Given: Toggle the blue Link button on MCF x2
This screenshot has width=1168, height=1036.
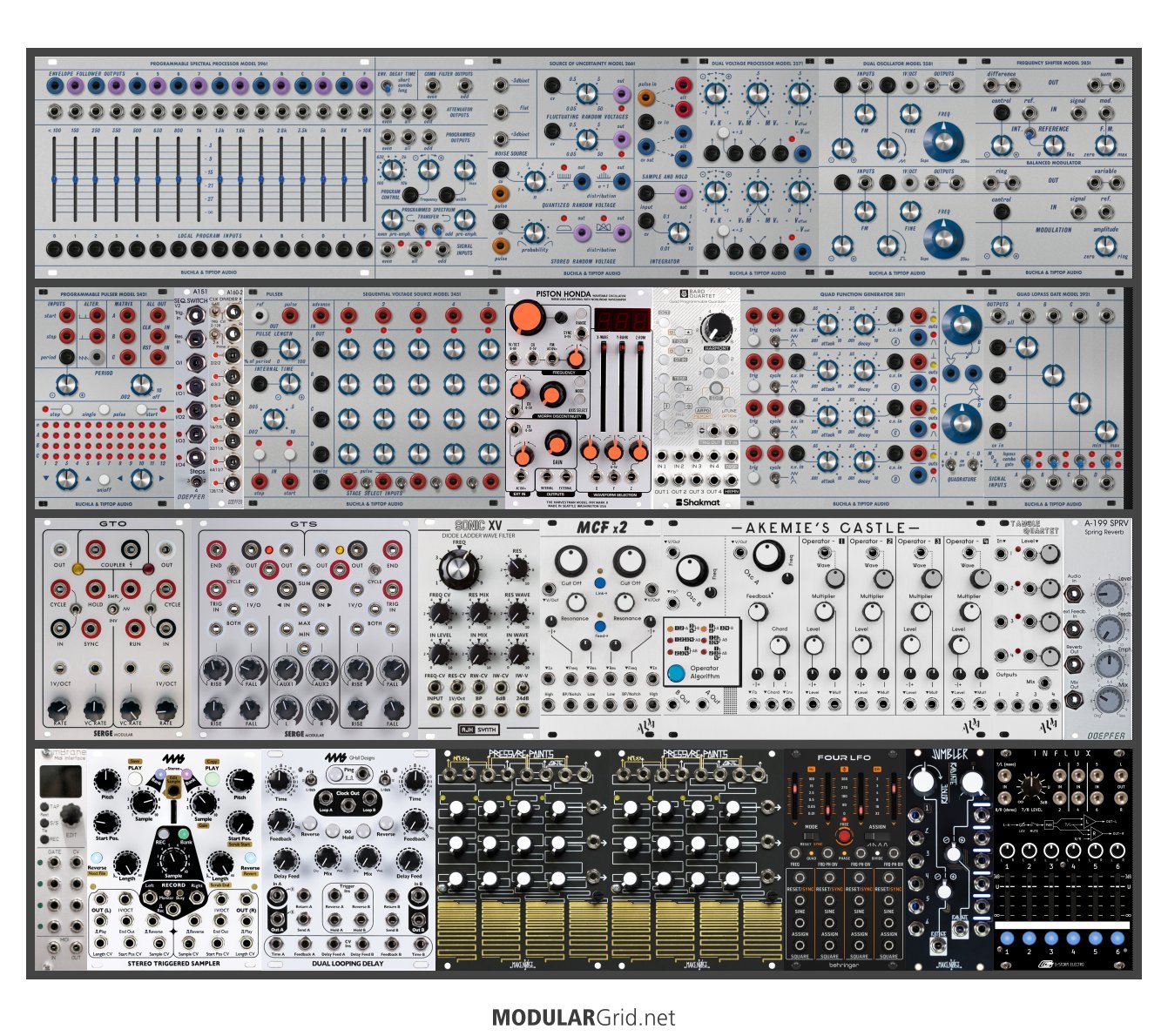Looking at the screenshot, I should click(599, 582).
